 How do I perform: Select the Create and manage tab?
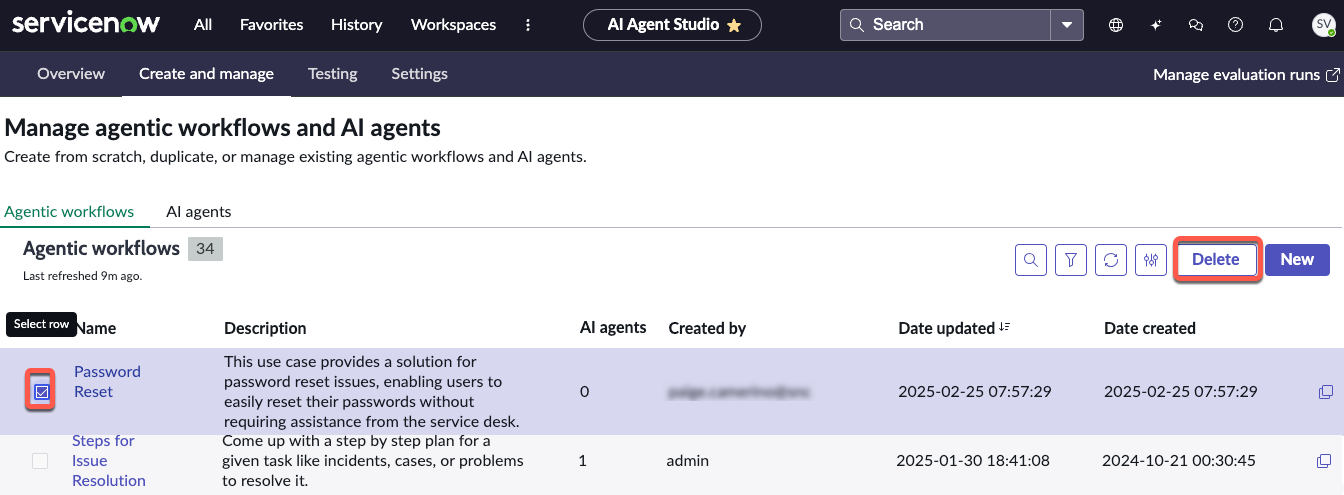206,74
